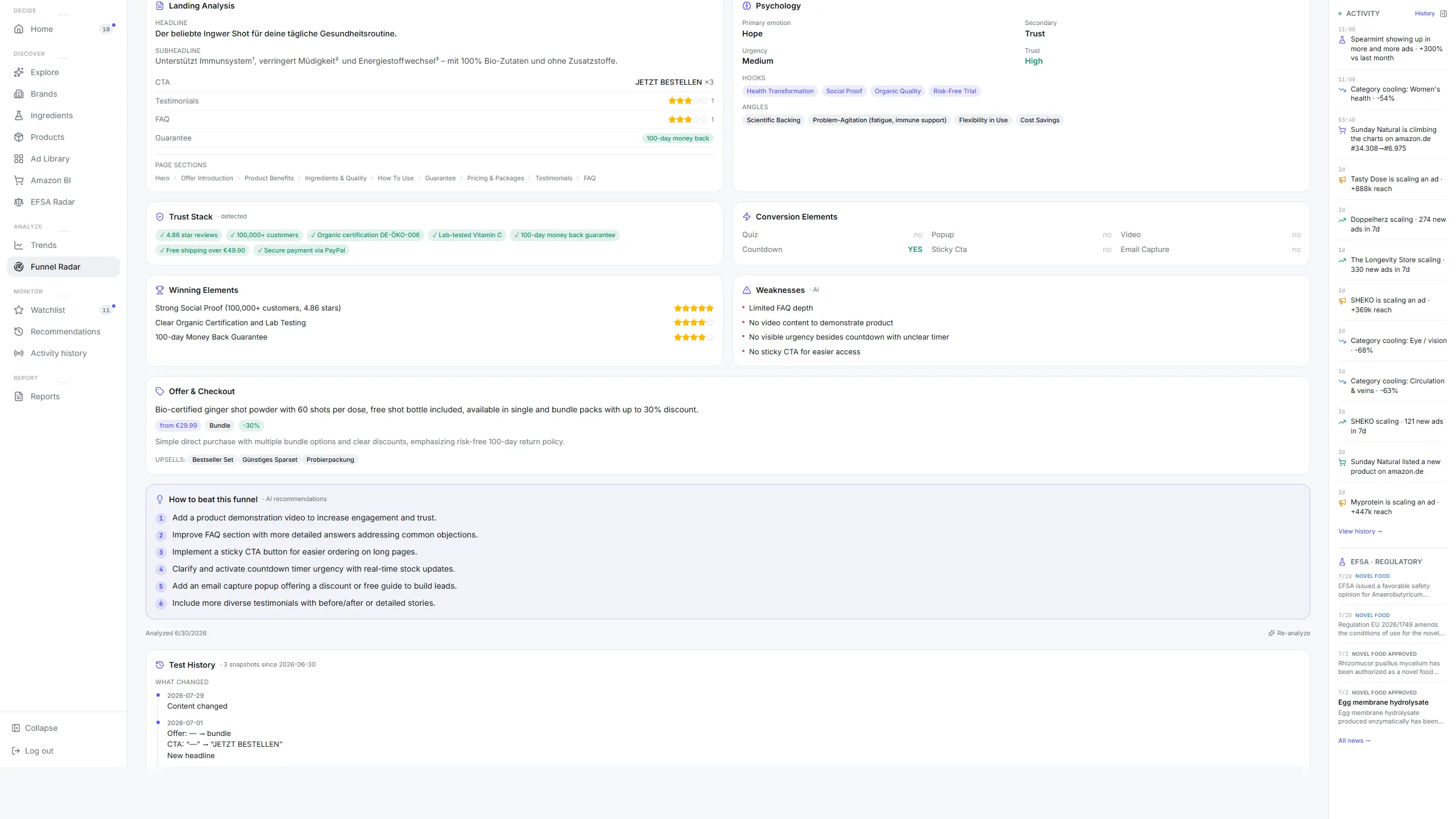
Task: Click the Bestseller Set upsell tag
Action: [x=213, y=460]
